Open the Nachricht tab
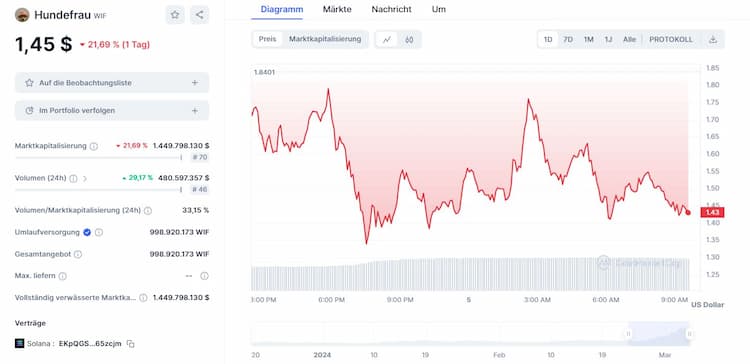 point(391,9)
